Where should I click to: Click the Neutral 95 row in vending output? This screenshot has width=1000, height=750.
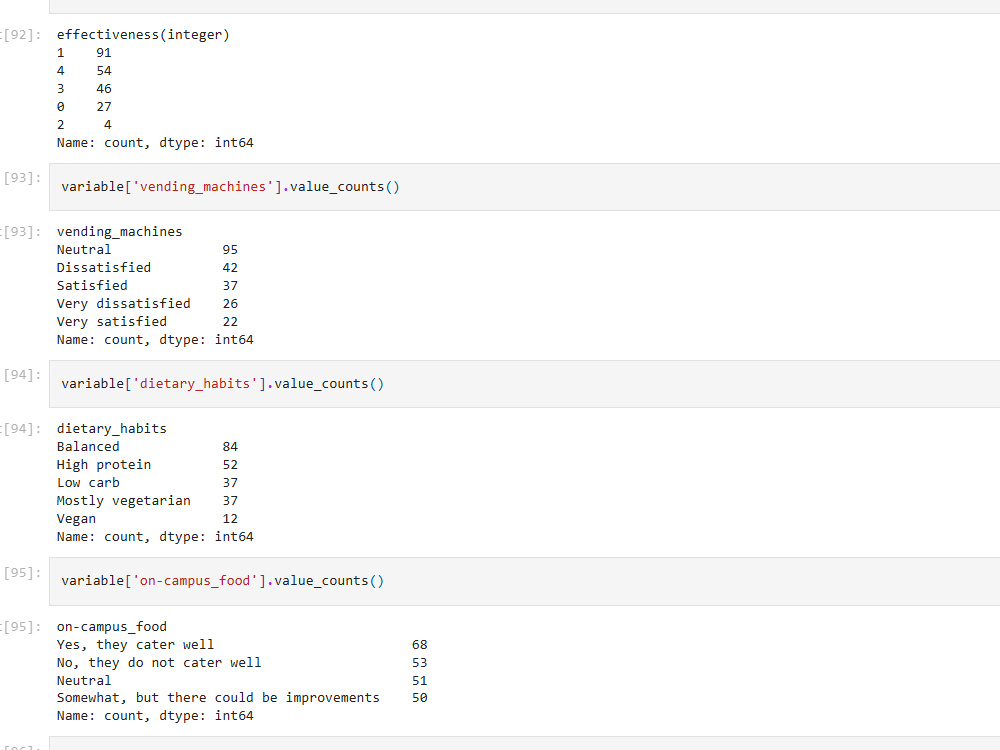pos(147,250)
